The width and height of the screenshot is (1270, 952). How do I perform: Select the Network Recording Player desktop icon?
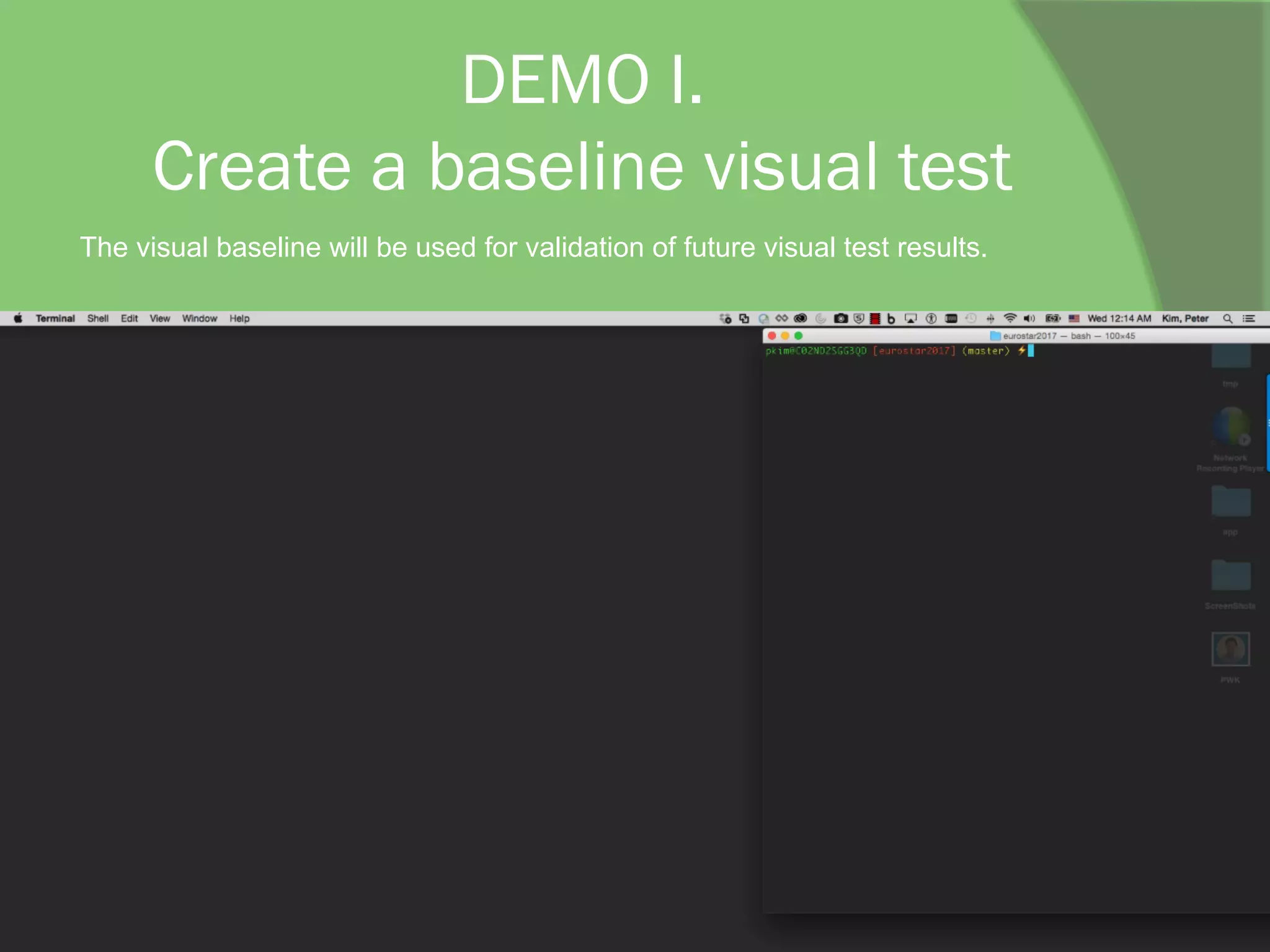click(1231, 439)
